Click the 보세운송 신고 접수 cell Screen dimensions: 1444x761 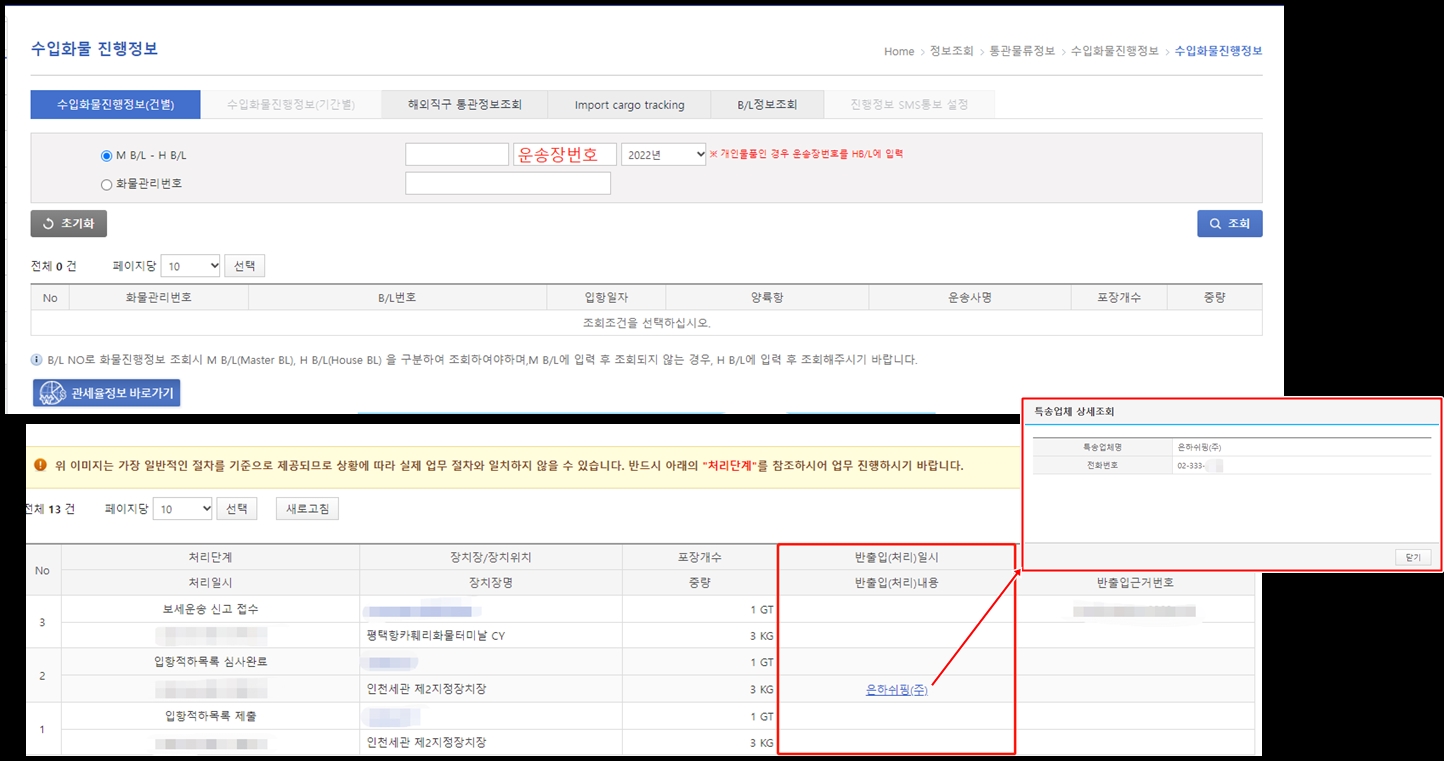coord(210,609)
